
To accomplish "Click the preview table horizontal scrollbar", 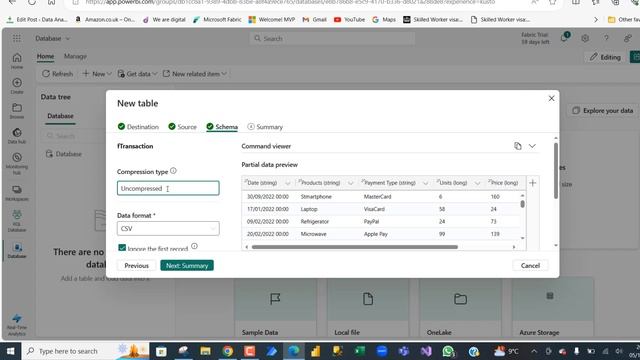I will tap(355, 247).
